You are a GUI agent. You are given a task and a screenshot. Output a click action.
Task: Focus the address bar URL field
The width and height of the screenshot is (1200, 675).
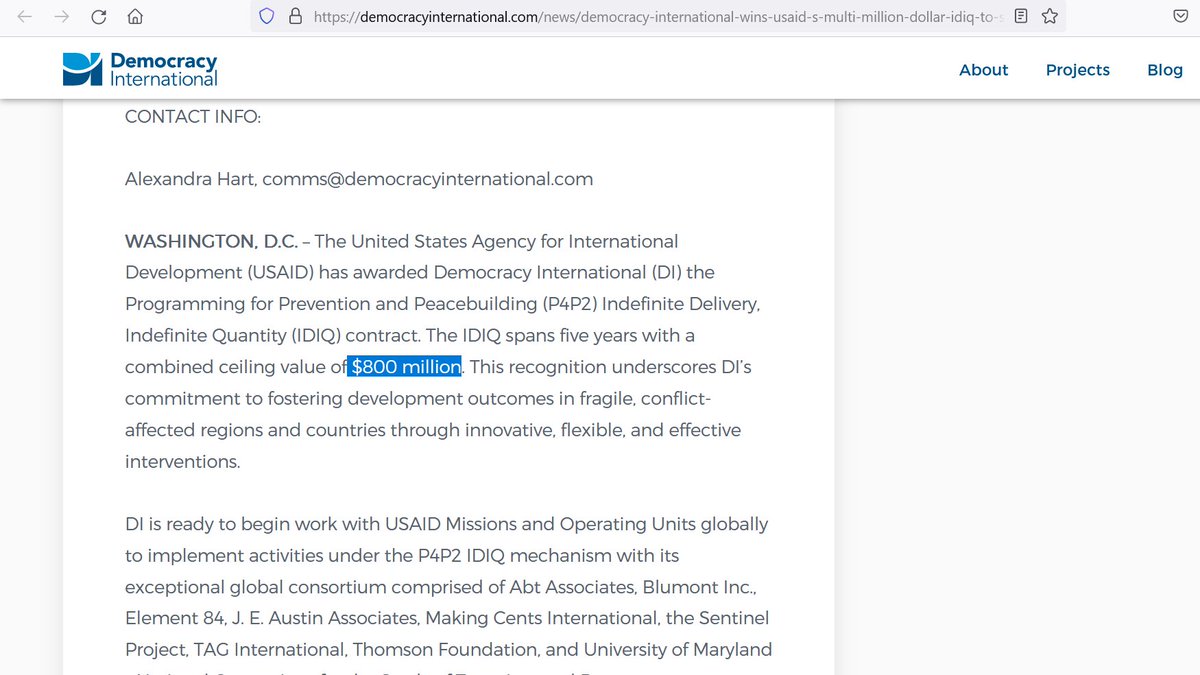[657, 16]
